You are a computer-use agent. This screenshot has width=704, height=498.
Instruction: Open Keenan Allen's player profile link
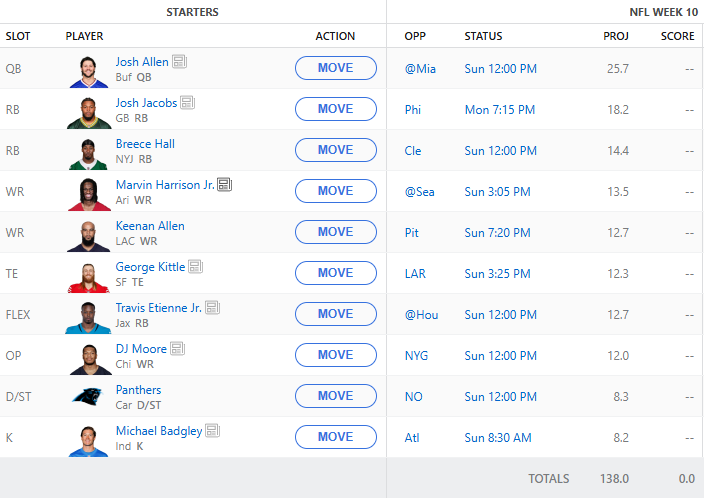point(150,226)
